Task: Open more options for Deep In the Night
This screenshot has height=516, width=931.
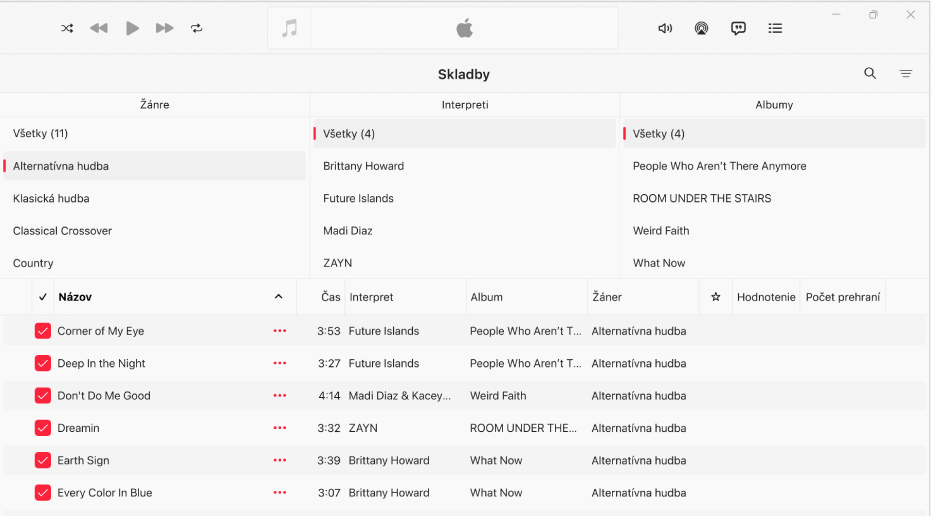Action: [x=280, y=363]
